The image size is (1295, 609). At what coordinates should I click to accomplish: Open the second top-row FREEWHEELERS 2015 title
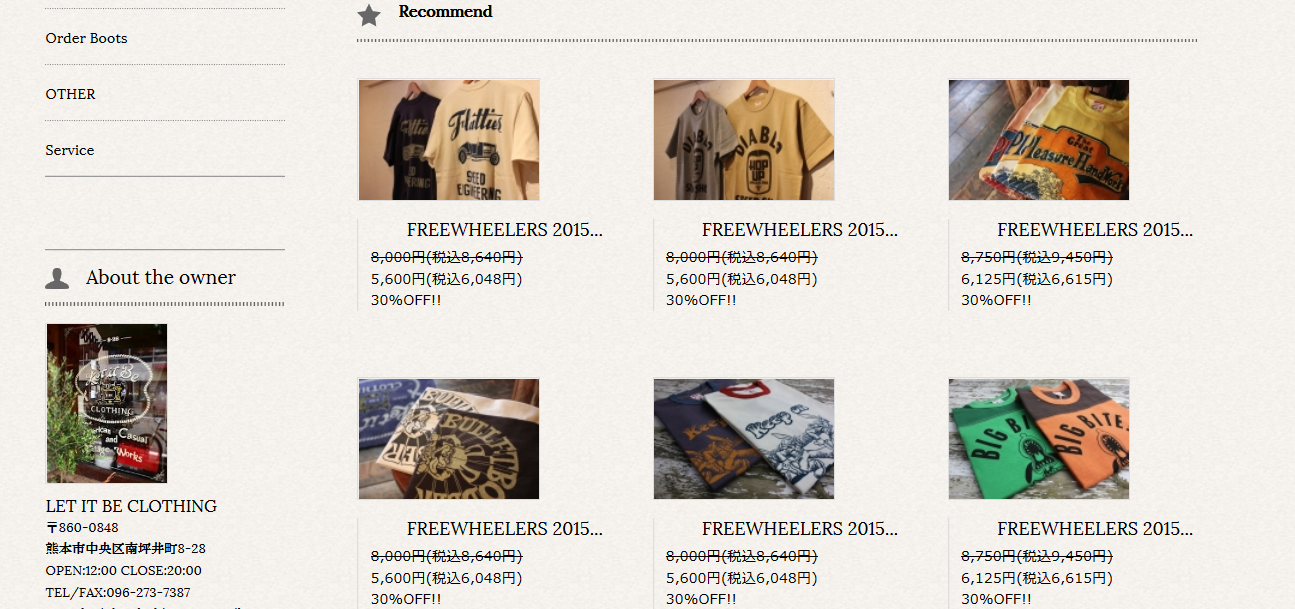click(800, 230)
